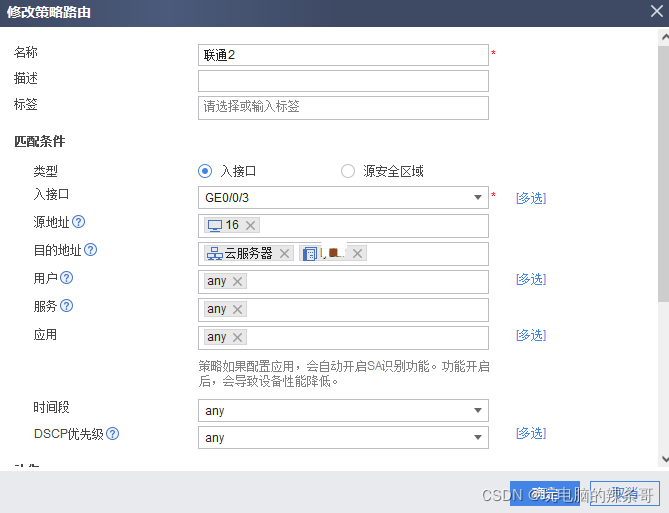Click 多选 link next to DSCP优先级

[531, 433]
